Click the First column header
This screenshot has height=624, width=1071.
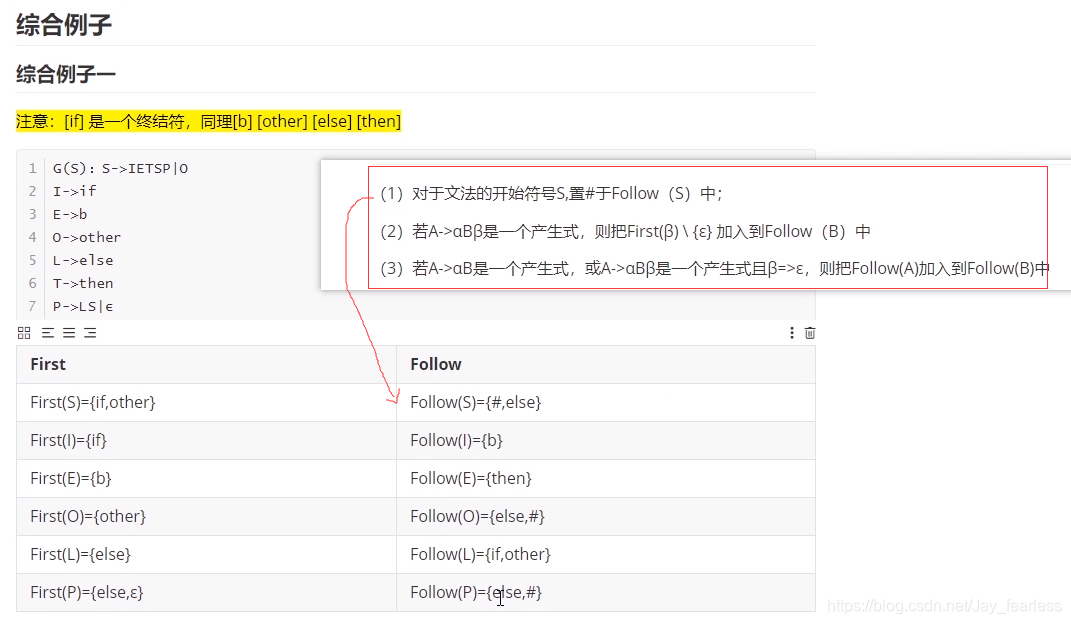tap(206, 365)
